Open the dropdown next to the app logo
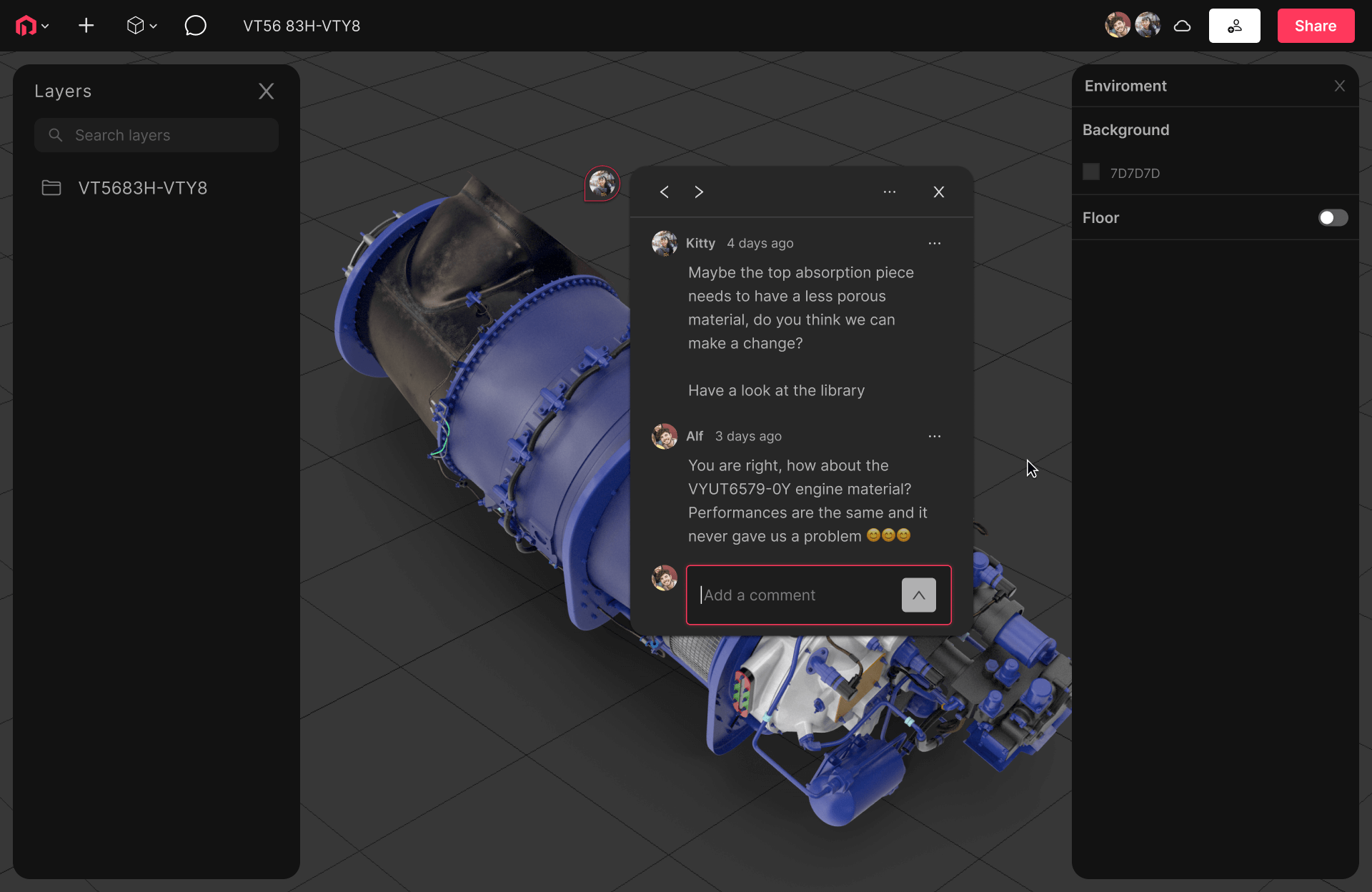The height and width of the screenshot is (892, 1372). (45, 26)
